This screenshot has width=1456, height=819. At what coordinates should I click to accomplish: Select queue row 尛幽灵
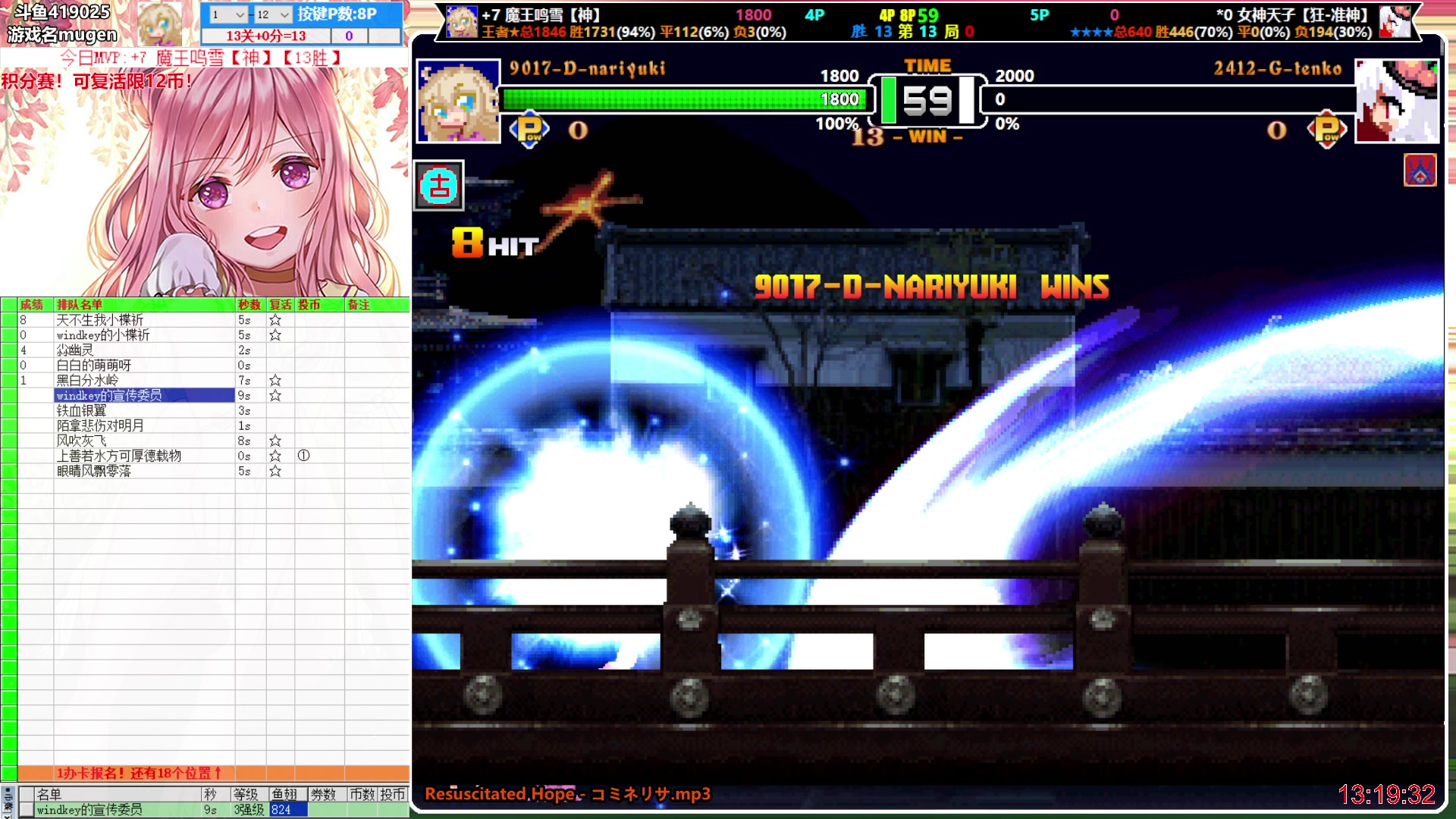coord(144,350)
